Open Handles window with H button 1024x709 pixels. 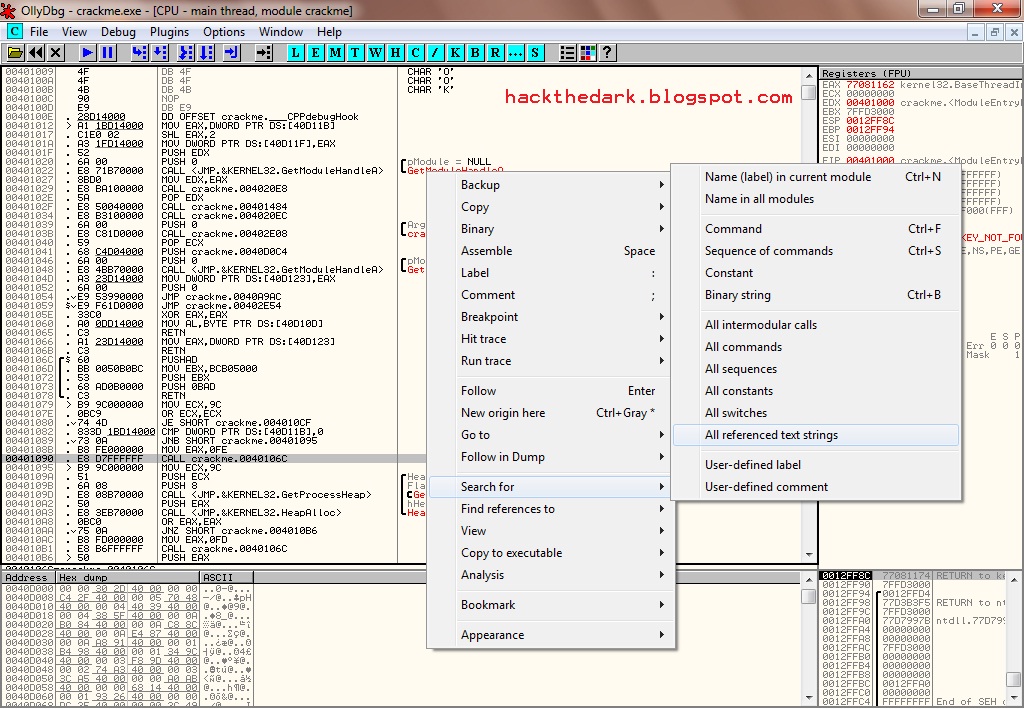[396, 53]
